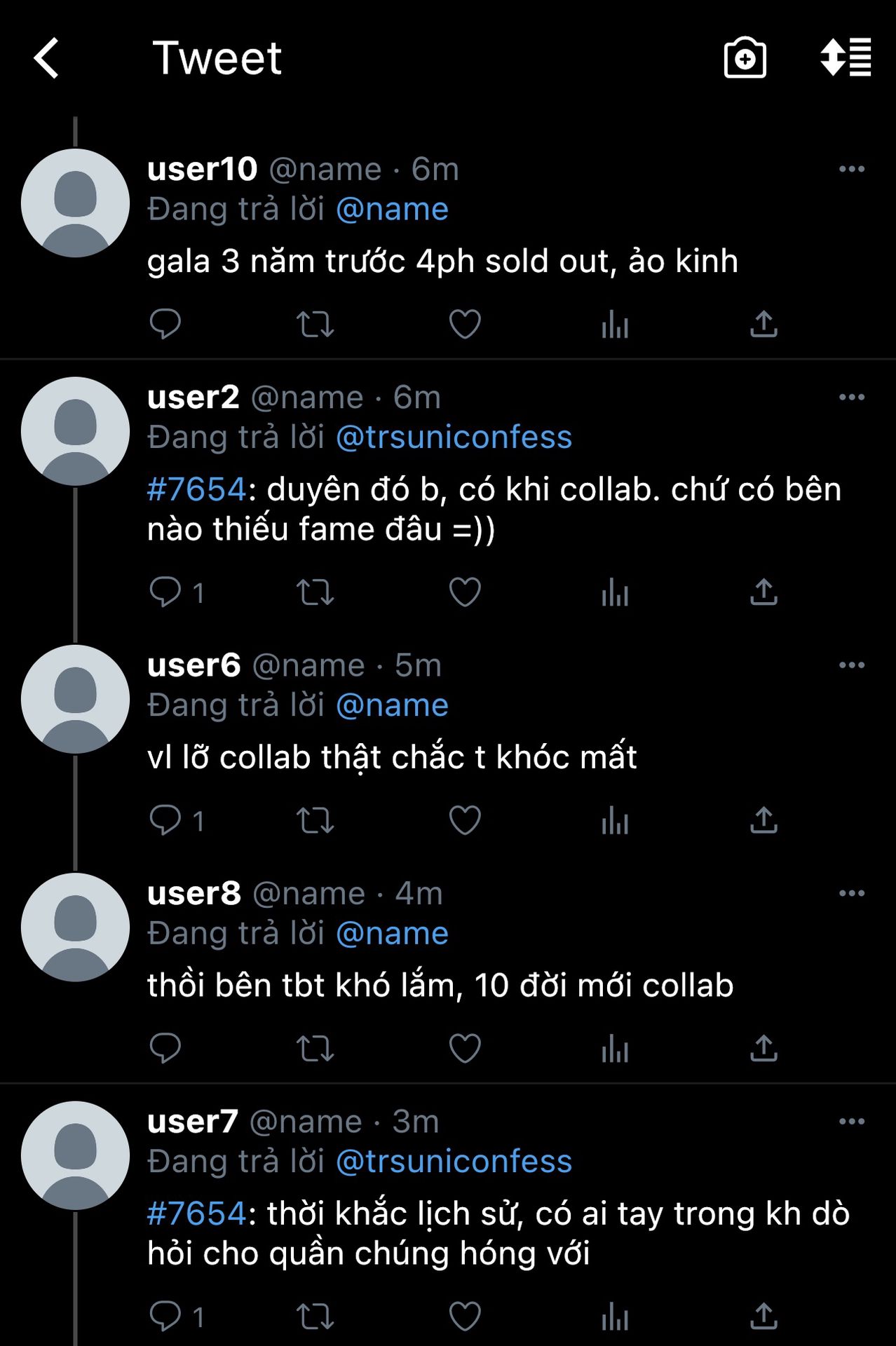Tap @name mention in user6's reply line
Image resolution: width=896 pixels, height=1346 pixels.
point(392,705)
